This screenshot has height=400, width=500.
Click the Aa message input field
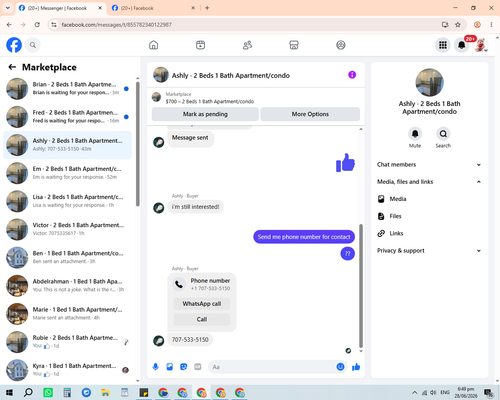pos(272,367)
